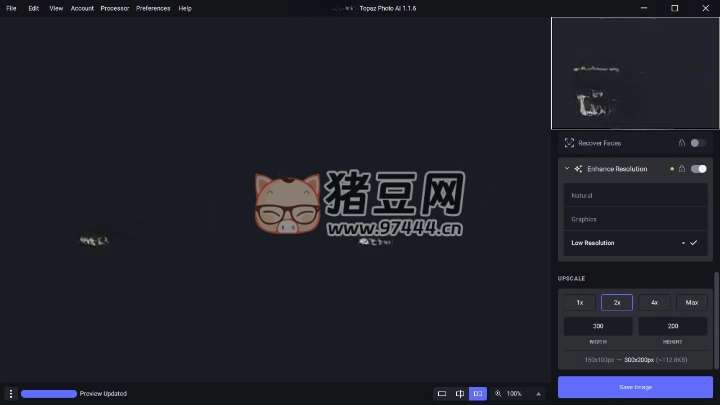Switch to single view layout icon
This screenshot has width=720, height=405.
(x=441, y=394)
